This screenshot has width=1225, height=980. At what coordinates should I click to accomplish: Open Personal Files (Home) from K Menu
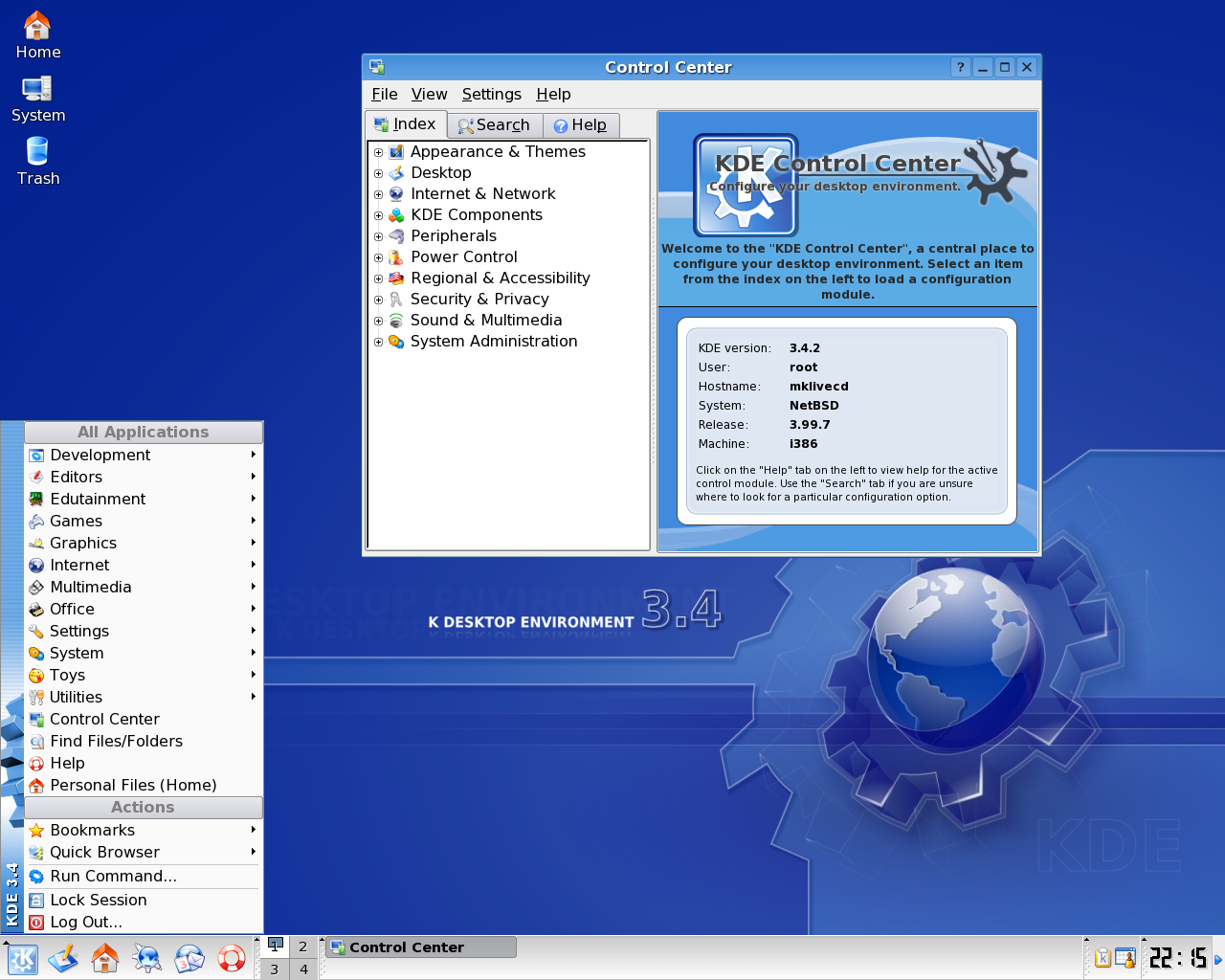pos(144,785)
